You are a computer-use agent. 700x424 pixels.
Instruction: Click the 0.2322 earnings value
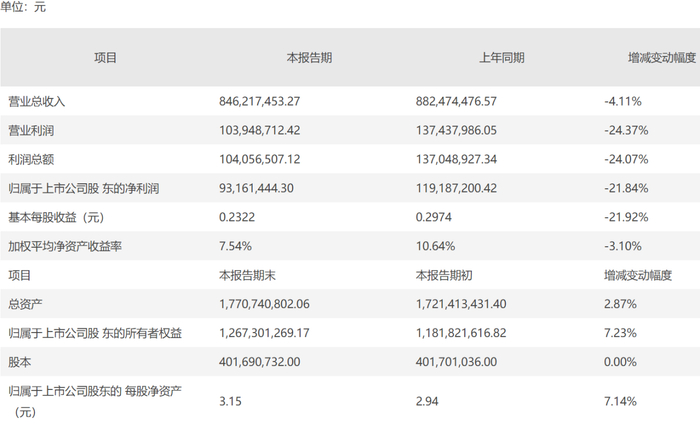coord(237,217)
